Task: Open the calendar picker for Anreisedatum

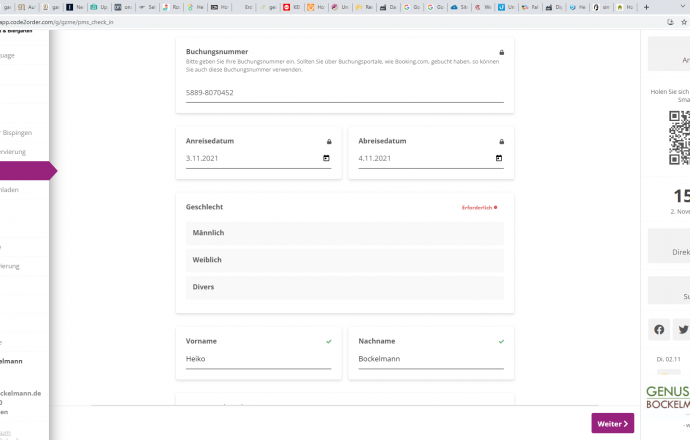Action: [x=326, y=158]
